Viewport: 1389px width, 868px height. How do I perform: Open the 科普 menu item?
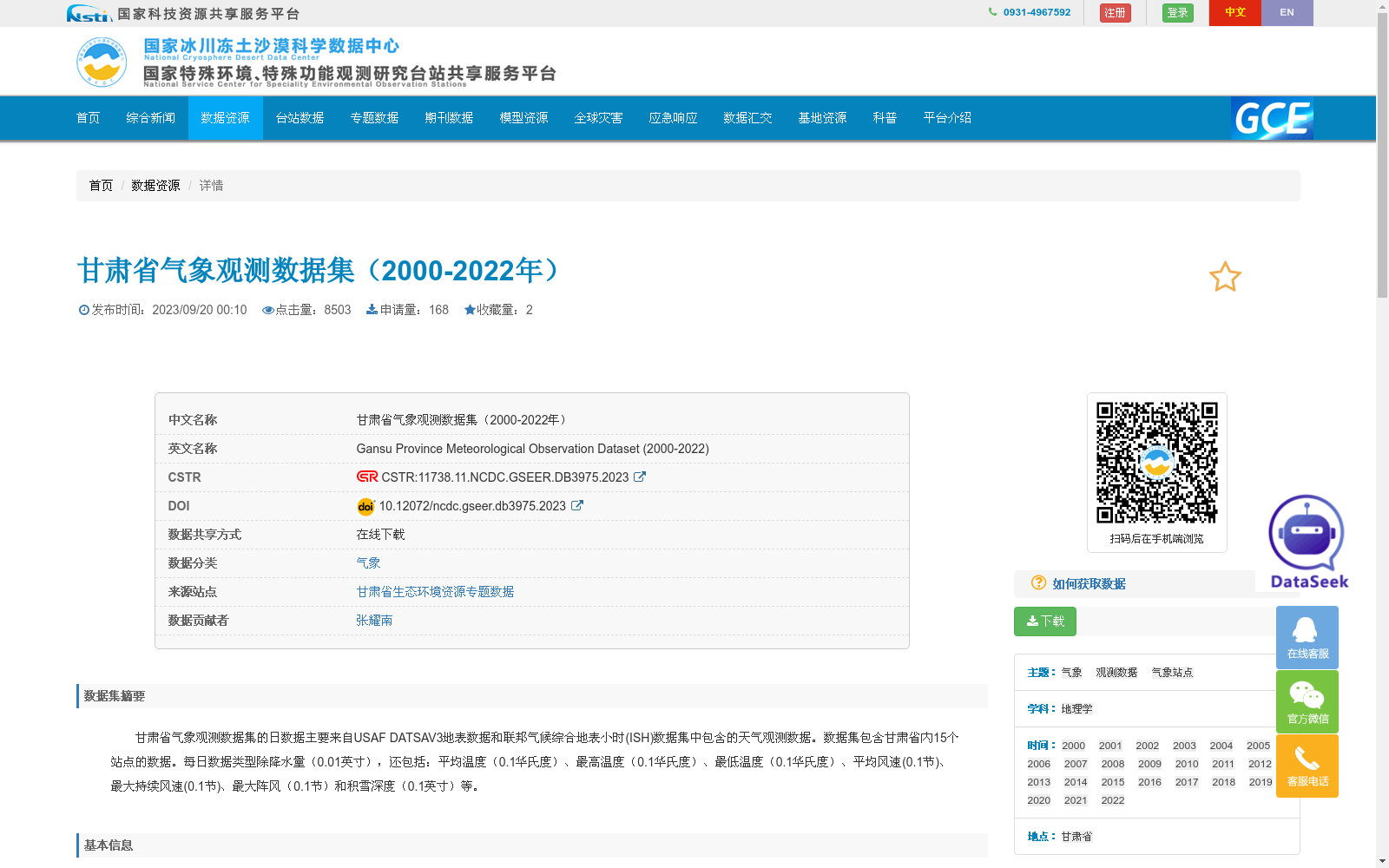coord(884,118)
